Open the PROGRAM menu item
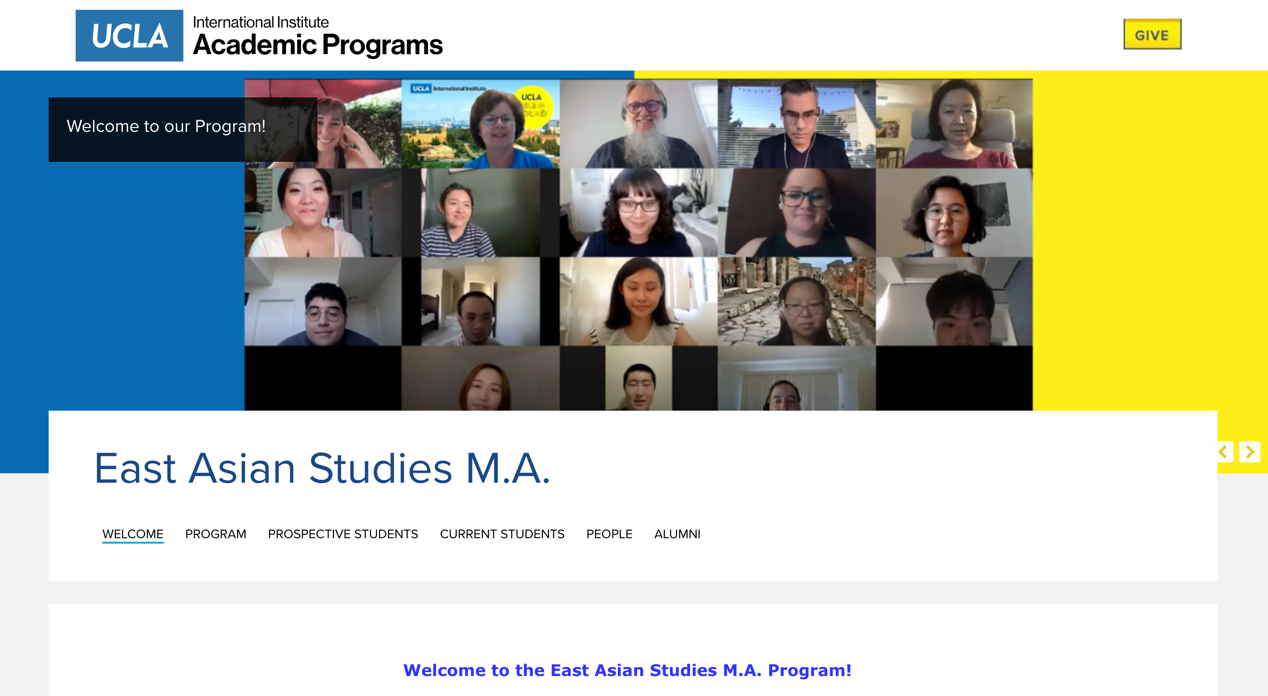 [x=216, y=534]
